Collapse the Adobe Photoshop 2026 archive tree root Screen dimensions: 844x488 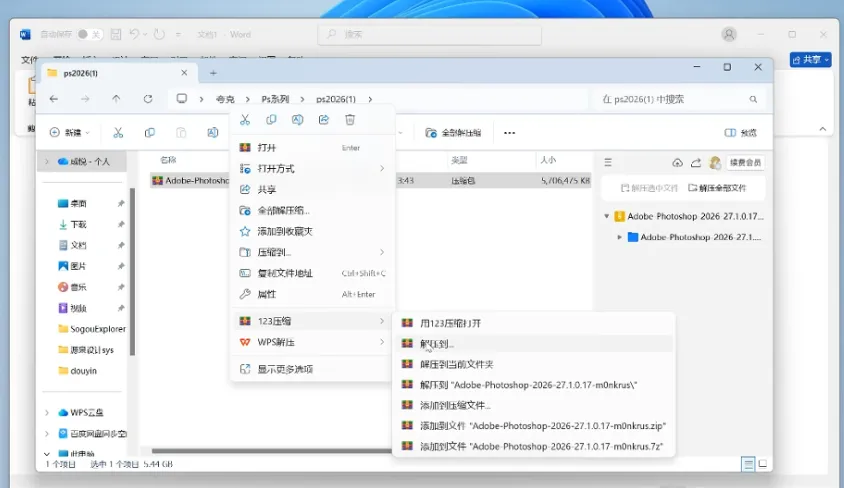(607, 216)
